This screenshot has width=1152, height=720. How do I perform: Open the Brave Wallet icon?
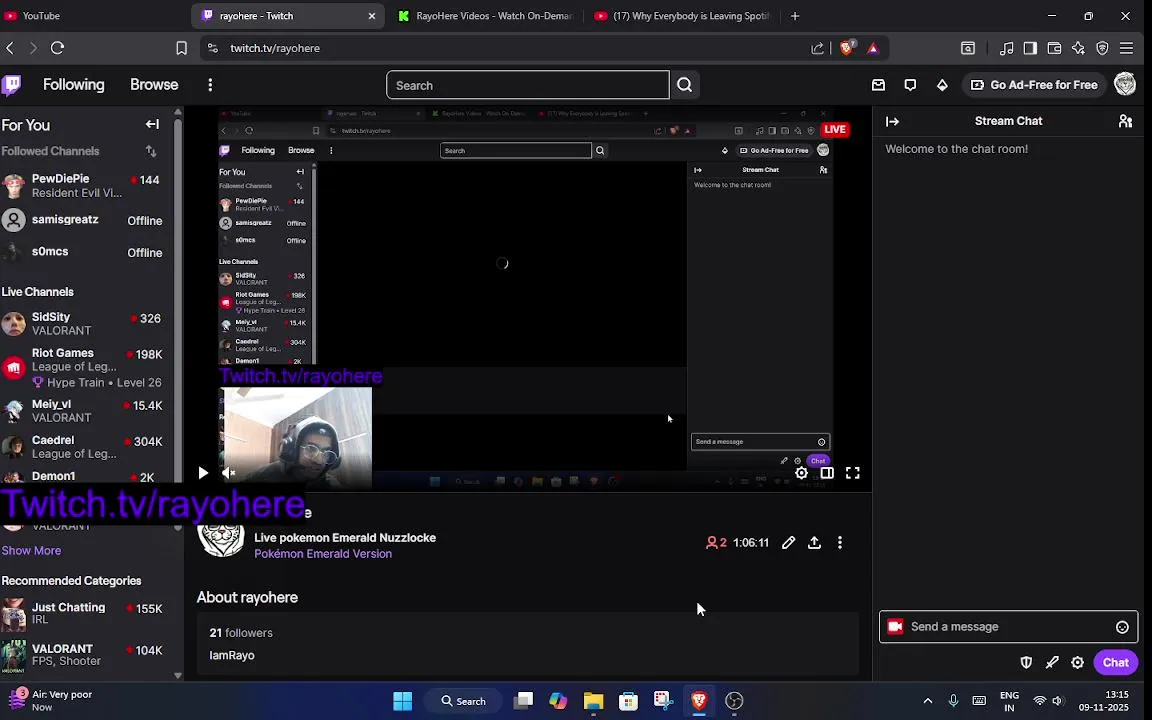[1054, 48]
